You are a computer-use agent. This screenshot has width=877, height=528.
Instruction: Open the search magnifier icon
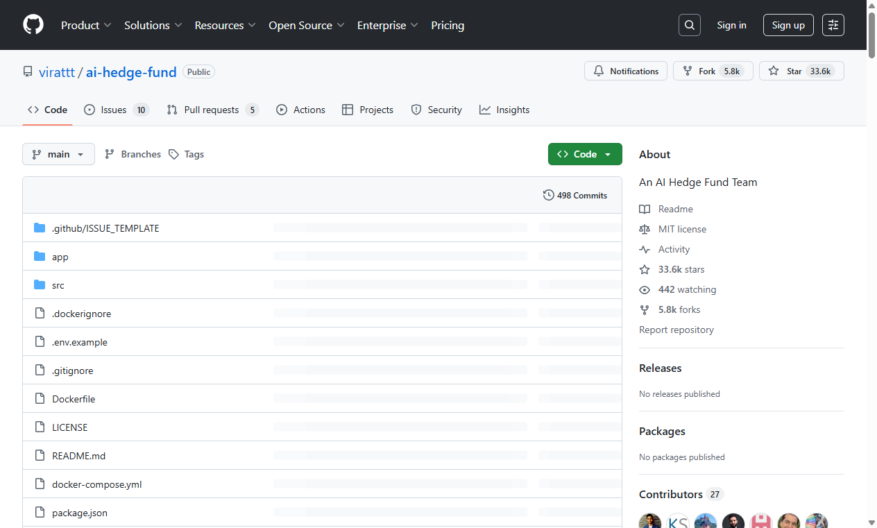689,25
